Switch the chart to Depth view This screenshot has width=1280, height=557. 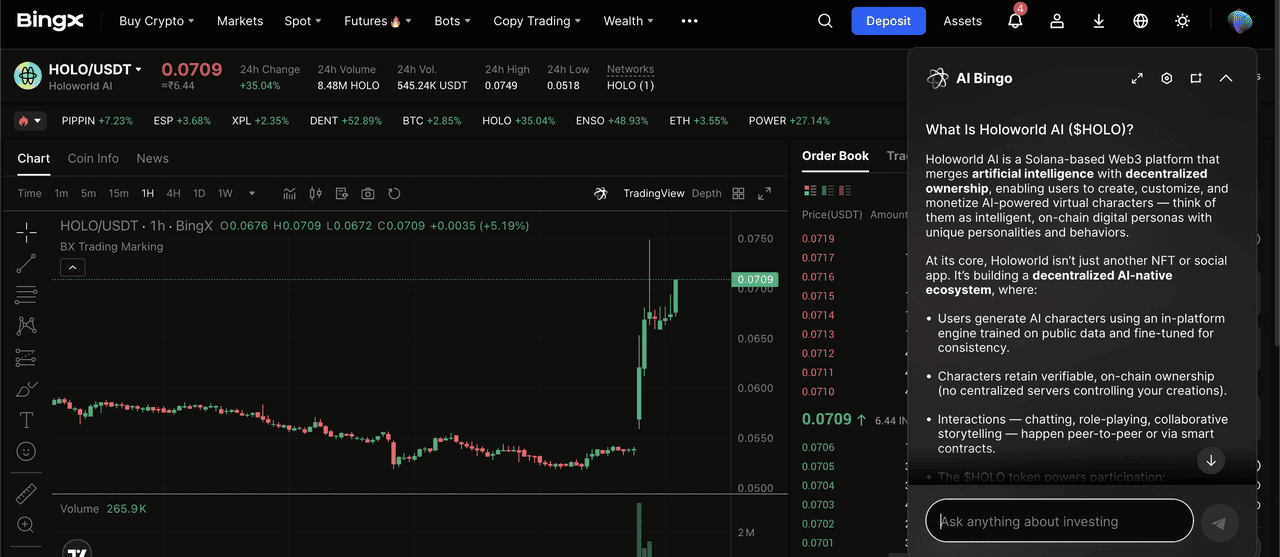tap(706, 194)
